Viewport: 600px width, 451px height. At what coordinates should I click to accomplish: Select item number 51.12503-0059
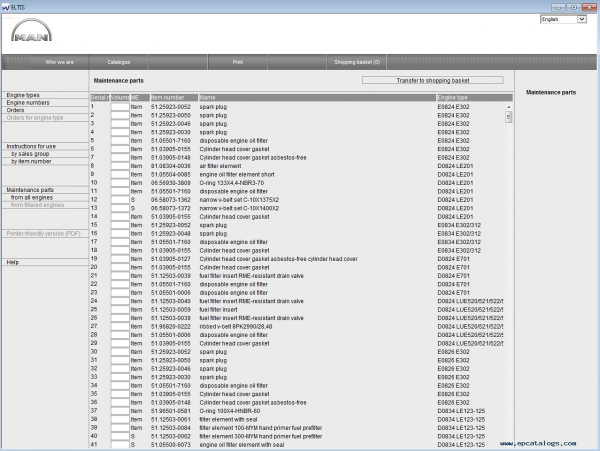[171, 309]
